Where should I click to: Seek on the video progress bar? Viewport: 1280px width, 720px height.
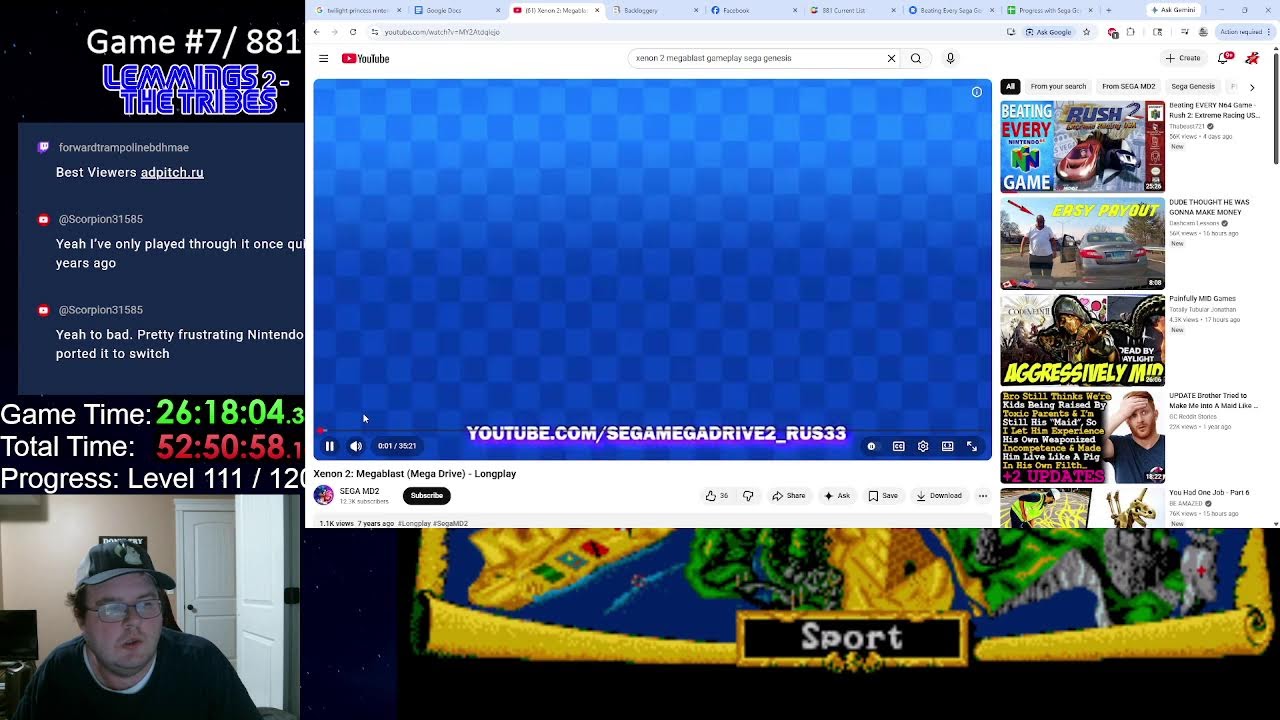[652, 431]
